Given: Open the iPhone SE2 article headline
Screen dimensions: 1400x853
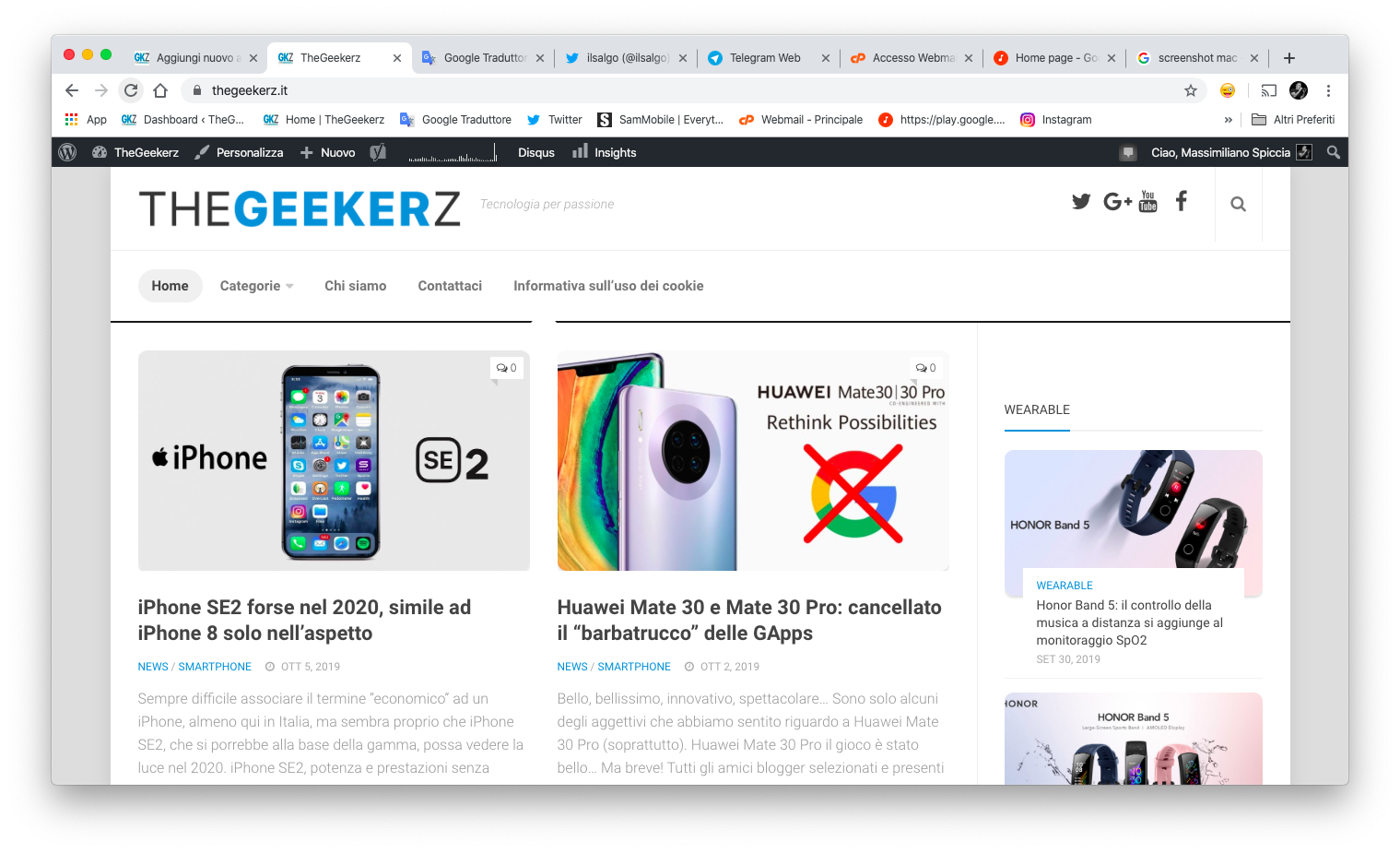Looking at the screenshot, I should (x=304, y=620).
